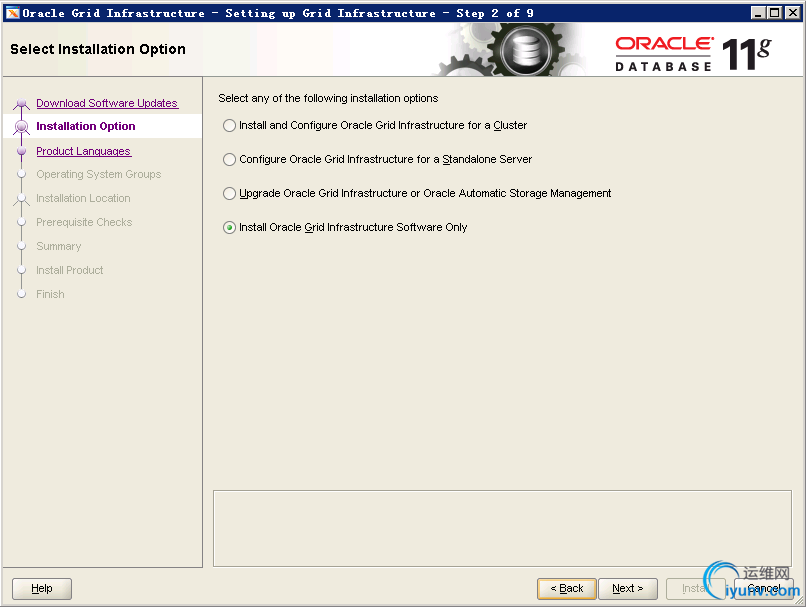Click 'Select any of the following installation options' text
The height and width of the screenshot is (607, 806).
click(x=328, y=98)
